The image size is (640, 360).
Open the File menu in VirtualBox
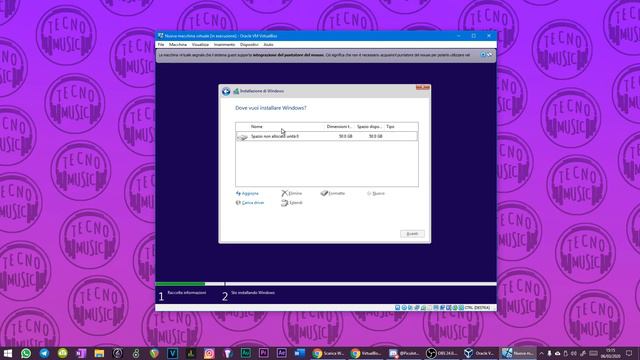(x=161, y=44)
